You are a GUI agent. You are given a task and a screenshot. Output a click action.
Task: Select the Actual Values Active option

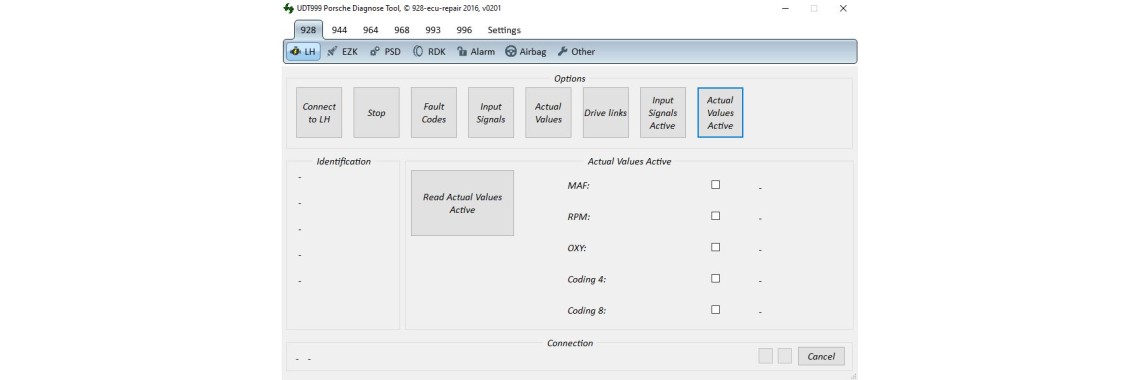(720, 113)
